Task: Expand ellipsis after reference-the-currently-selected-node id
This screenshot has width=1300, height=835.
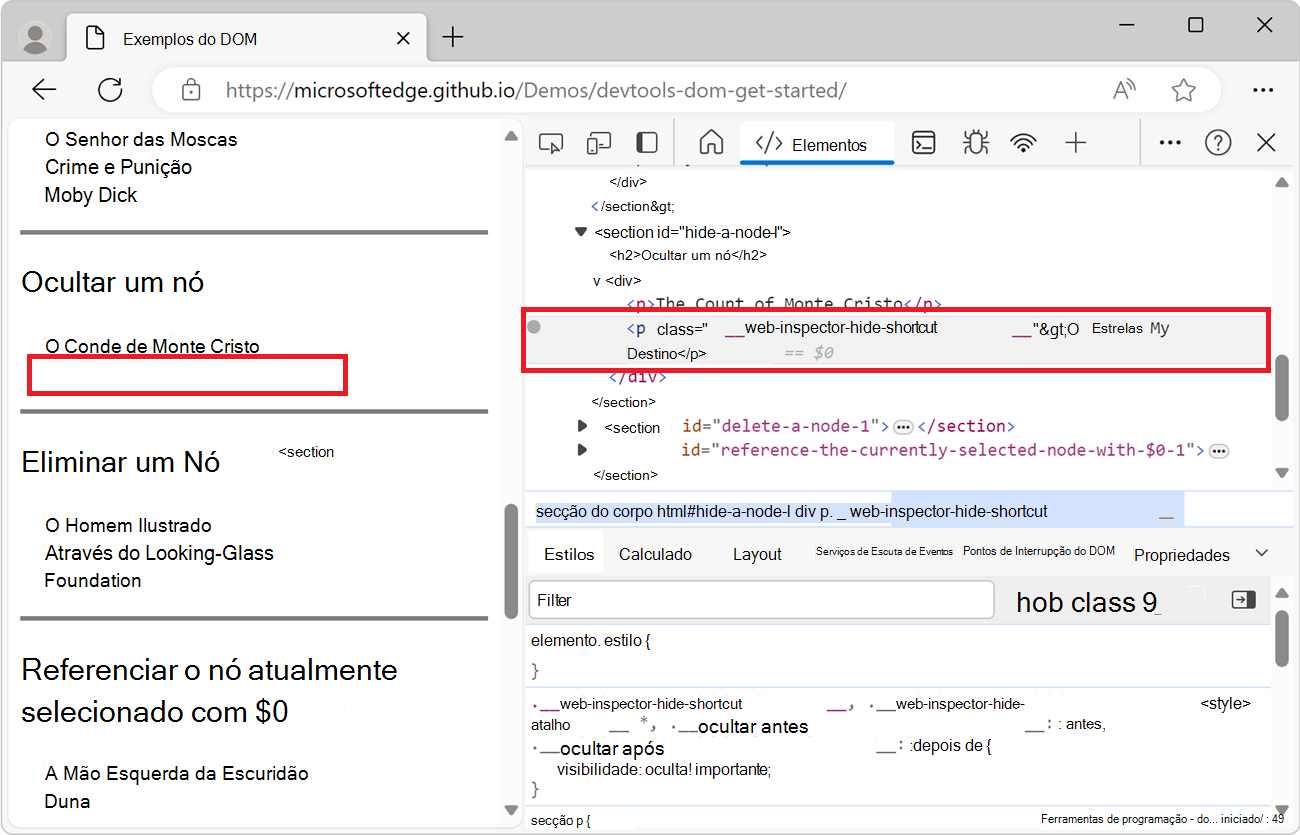Action: click(x=1219, y=451)
